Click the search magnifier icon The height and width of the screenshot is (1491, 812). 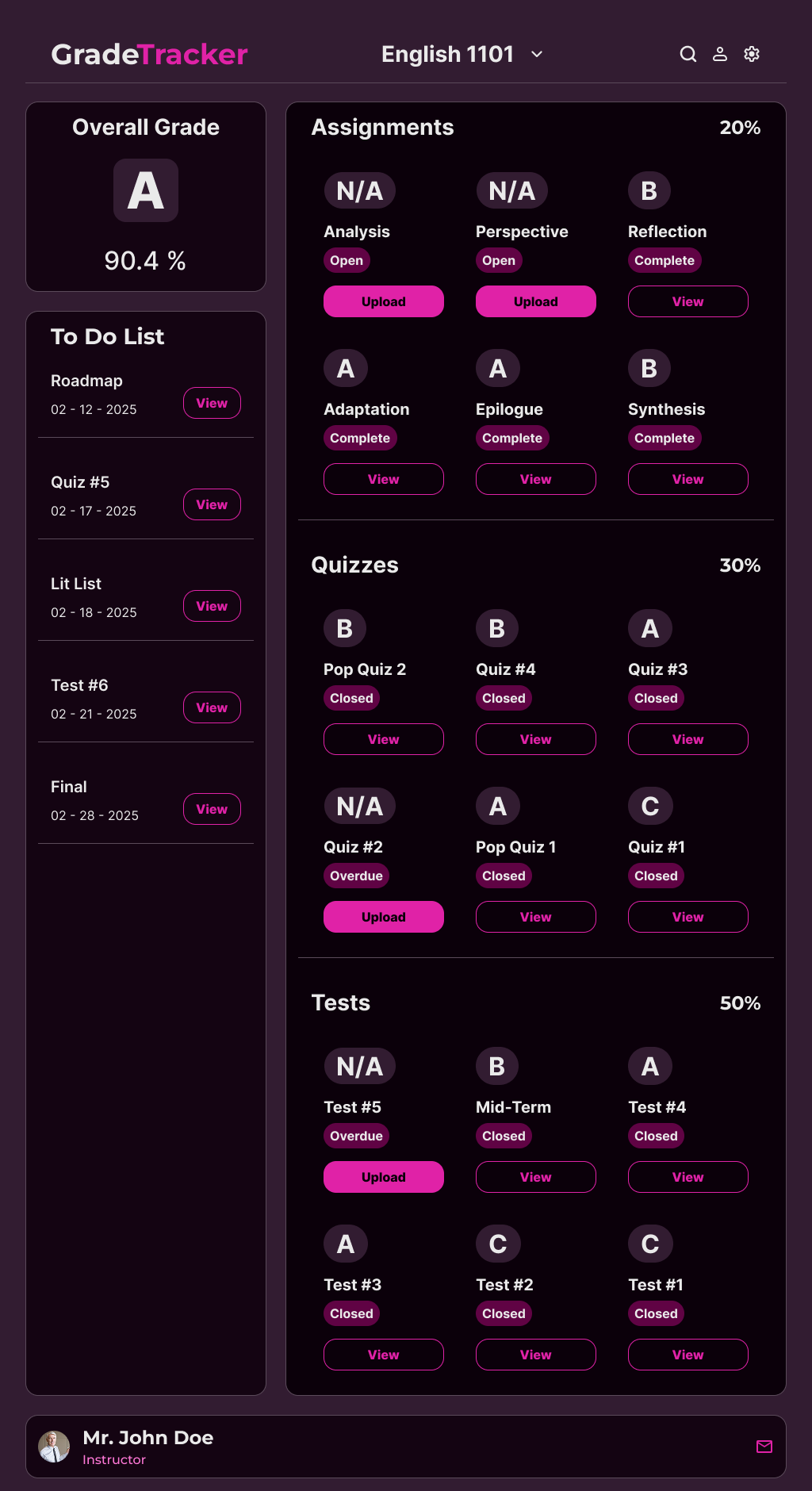(x=688, y=54)
